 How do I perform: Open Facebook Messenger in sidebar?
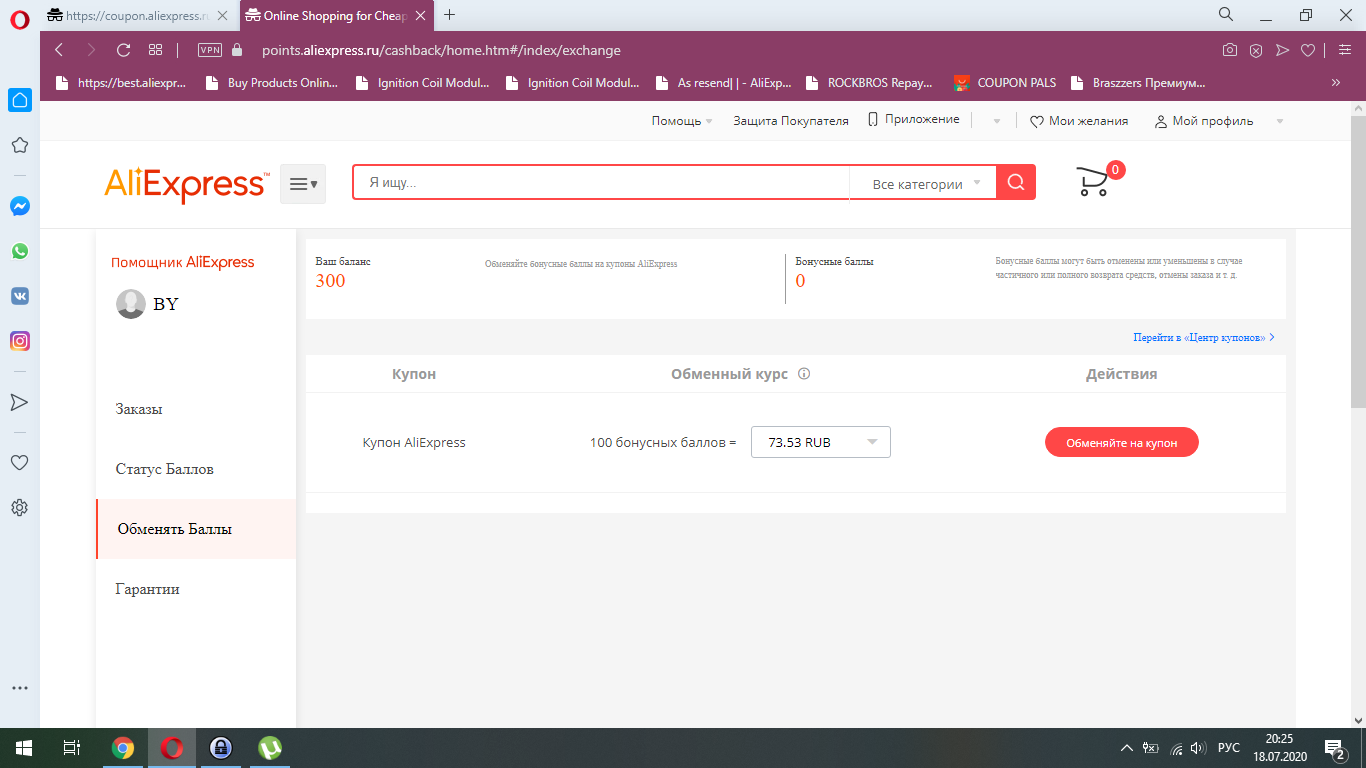[x=19, y=206]
